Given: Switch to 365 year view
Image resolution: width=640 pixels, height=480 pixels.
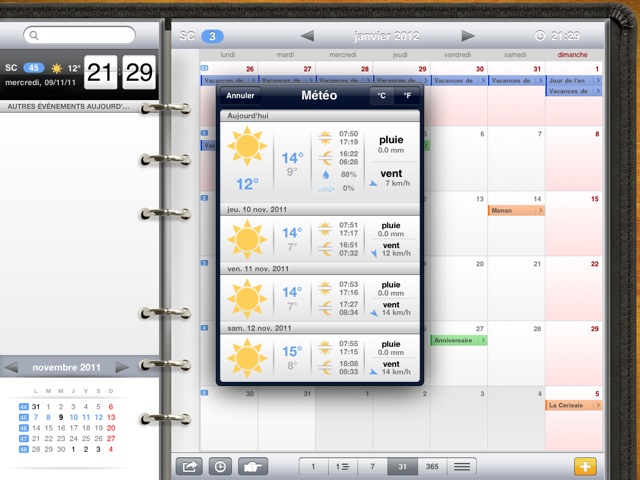Looking at the screenshot, I should coord(432,466).
